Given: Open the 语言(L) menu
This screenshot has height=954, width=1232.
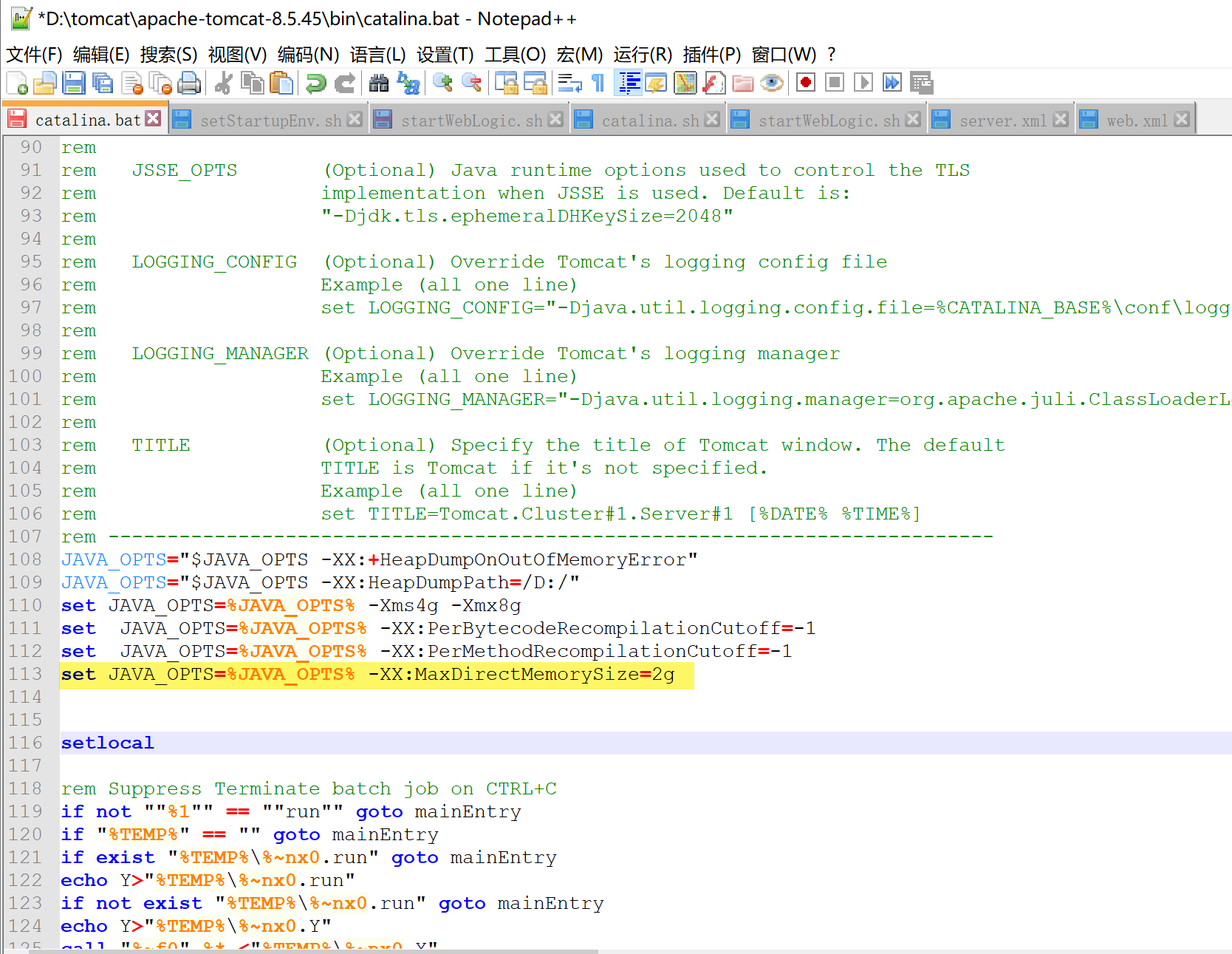Looking at the screenshot, I should click(377, 55).
